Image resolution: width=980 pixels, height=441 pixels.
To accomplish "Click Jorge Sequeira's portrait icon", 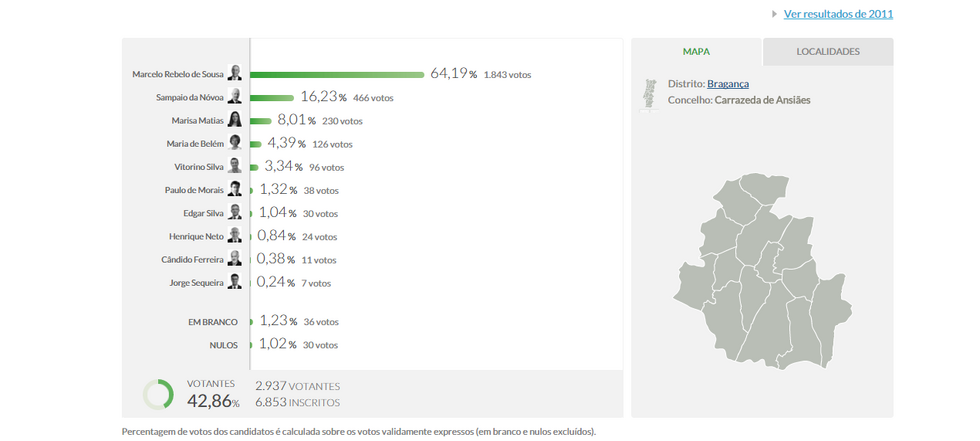I will [x=235, y=282].
